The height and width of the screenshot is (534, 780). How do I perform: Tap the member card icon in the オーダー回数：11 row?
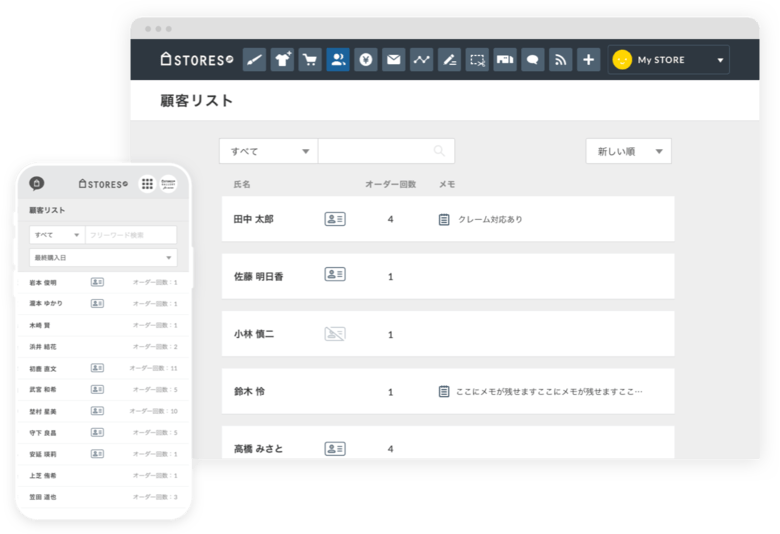click(x=97, y=368)
